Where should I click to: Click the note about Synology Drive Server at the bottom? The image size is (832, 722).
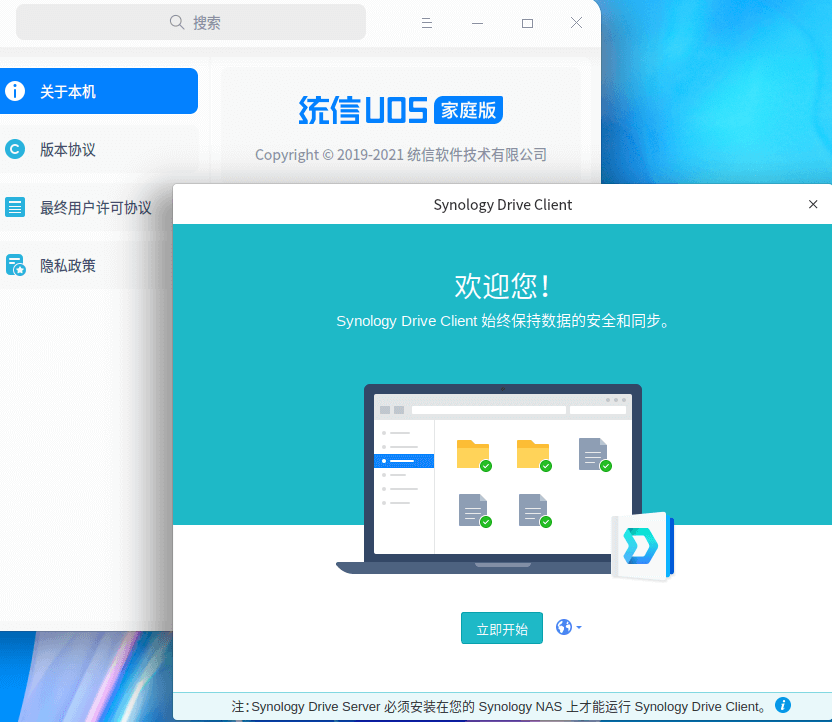coord(498,706)
